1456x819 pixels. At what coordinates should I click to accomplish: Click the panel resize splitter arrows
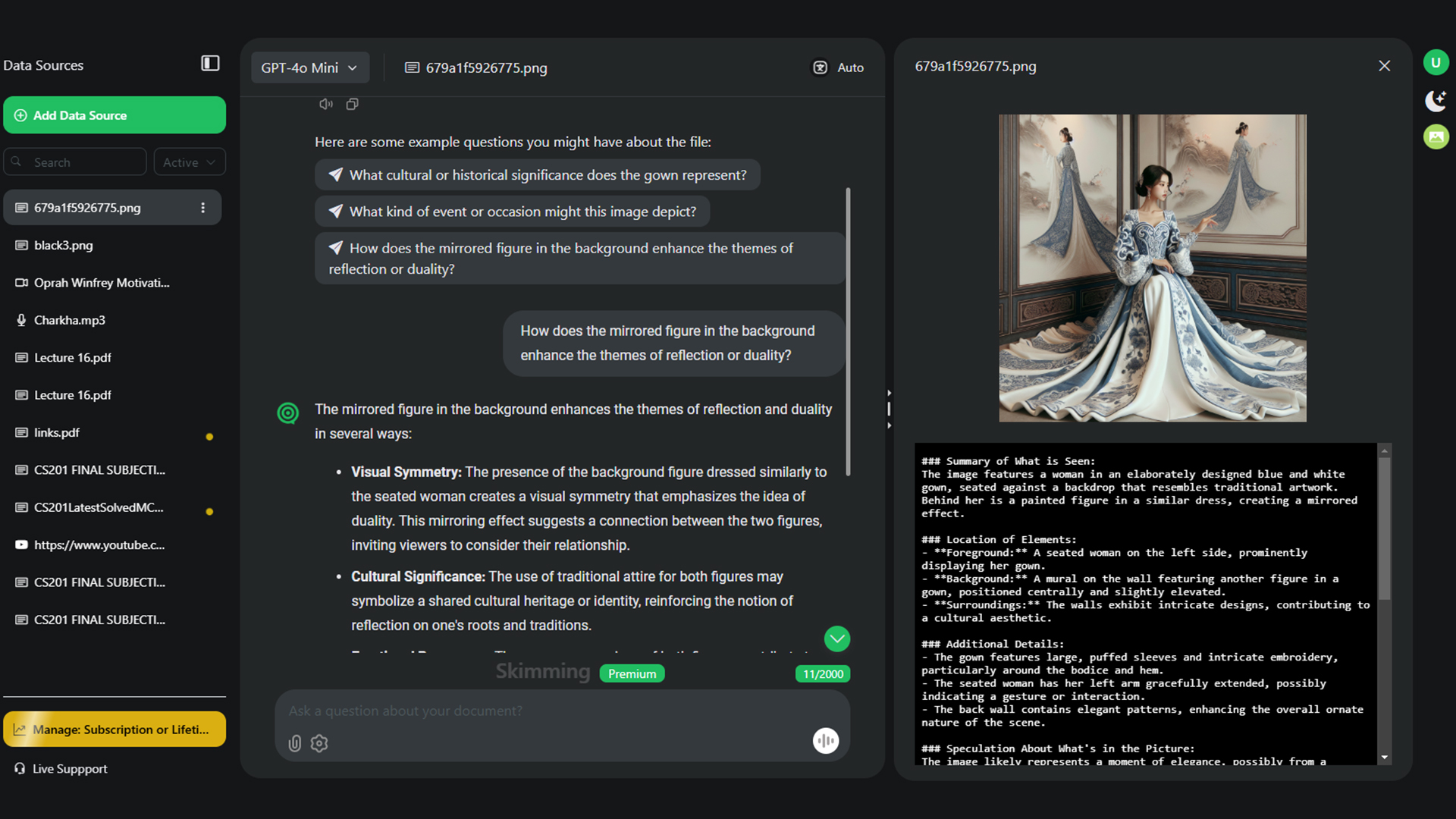889,409
